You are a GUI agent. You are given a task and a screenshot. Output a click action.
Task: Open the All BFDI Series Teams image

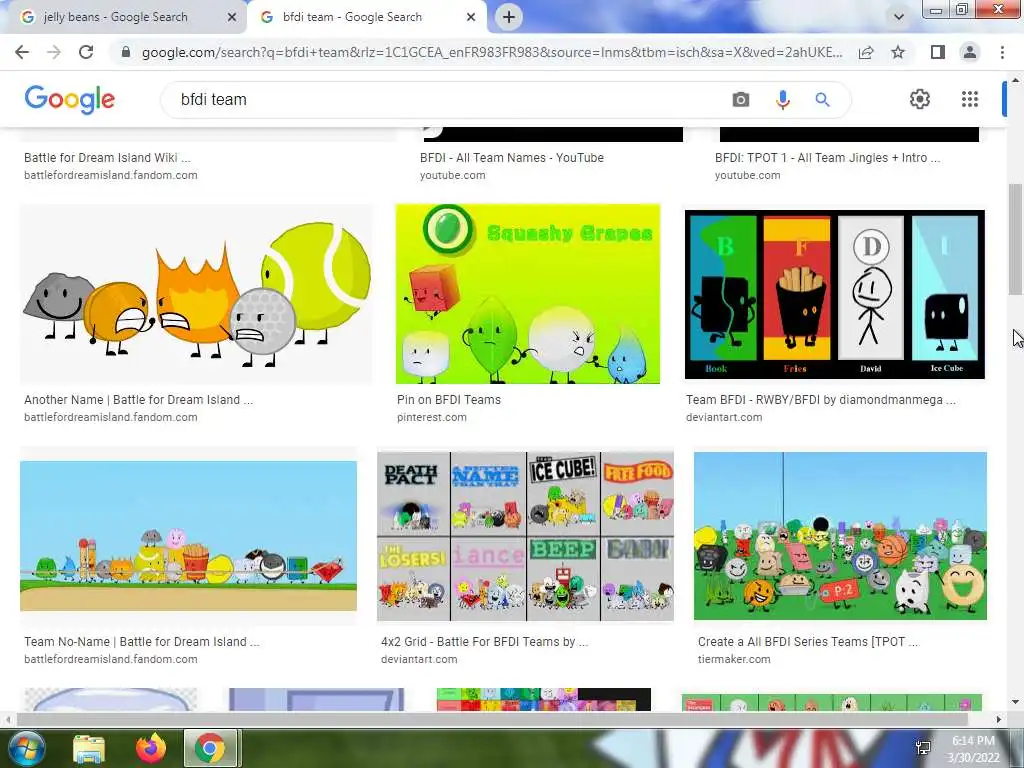(x=840, y=536)
